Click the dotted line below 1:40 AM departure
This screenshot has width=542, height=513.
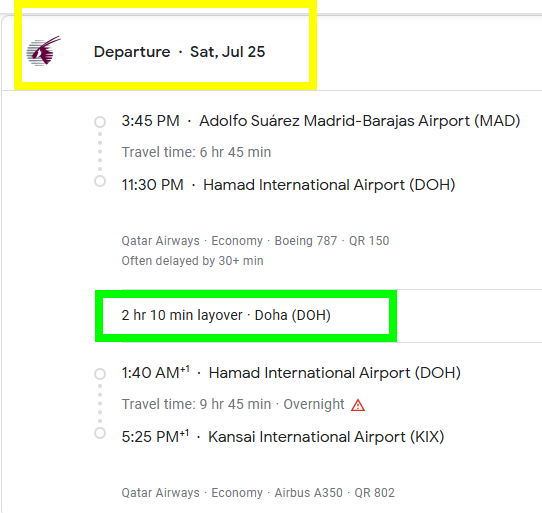(x=100, y=403)
